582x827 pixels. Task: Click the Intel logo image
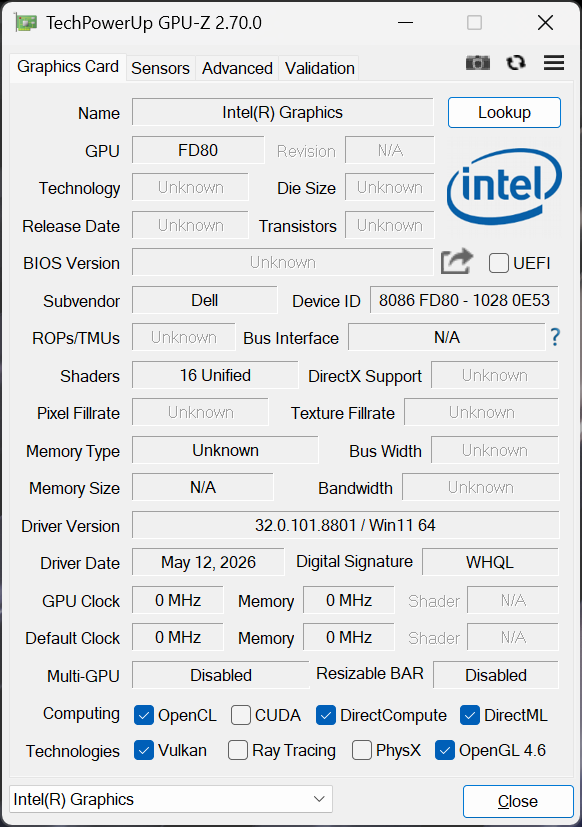tap(504, 186)
